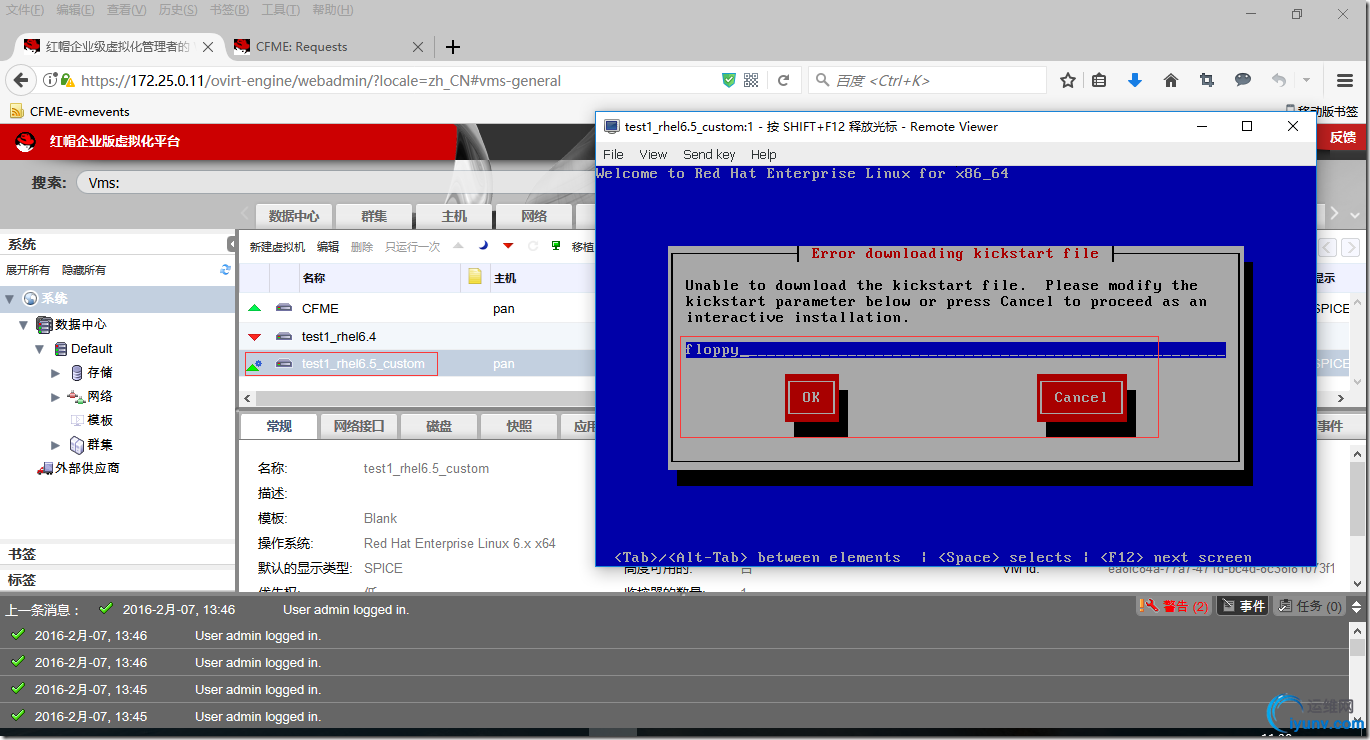
Task: Open a new browser tab
Action: click(x=453, y=46)
